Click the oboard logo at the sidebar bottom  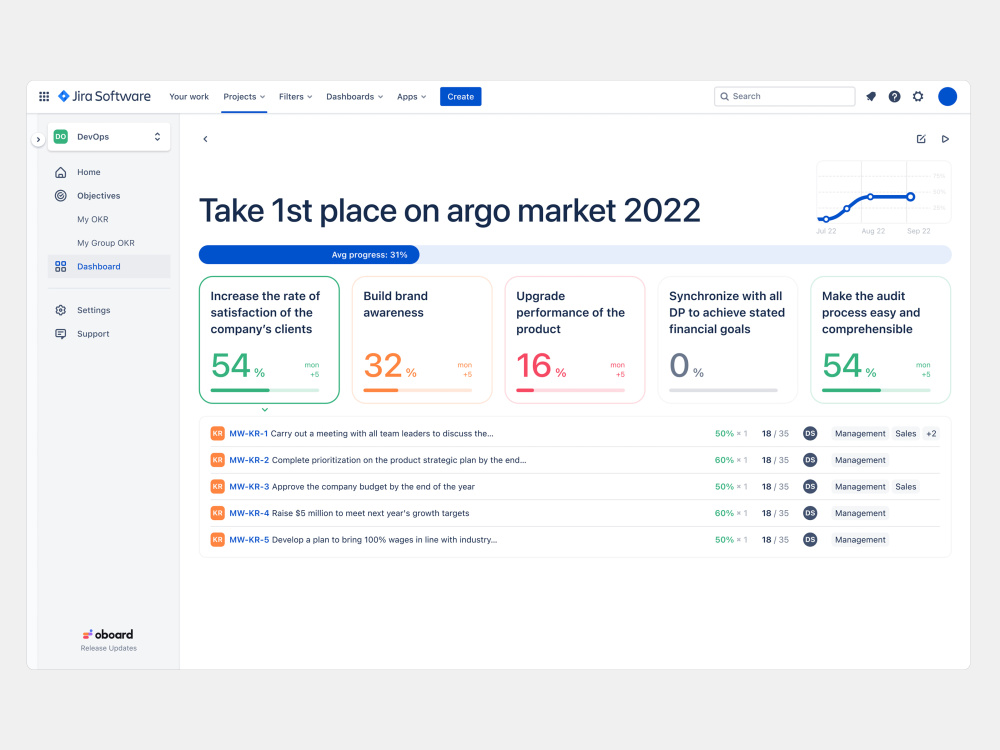pyautogui.click(x=108, y=635)
